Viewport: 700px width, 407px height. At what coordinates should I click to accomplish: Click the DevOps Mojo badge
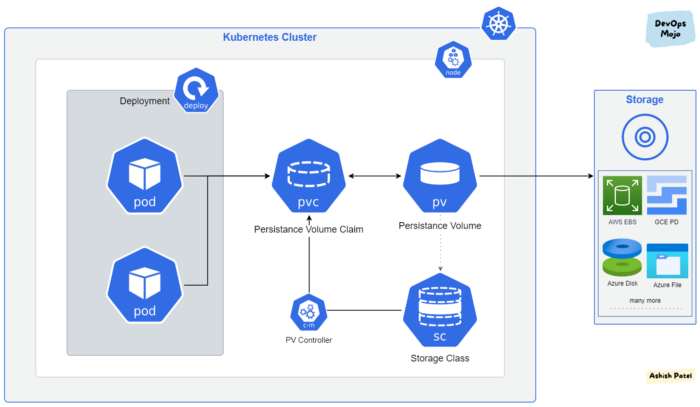pyautogui.click(x=671, y=29)
